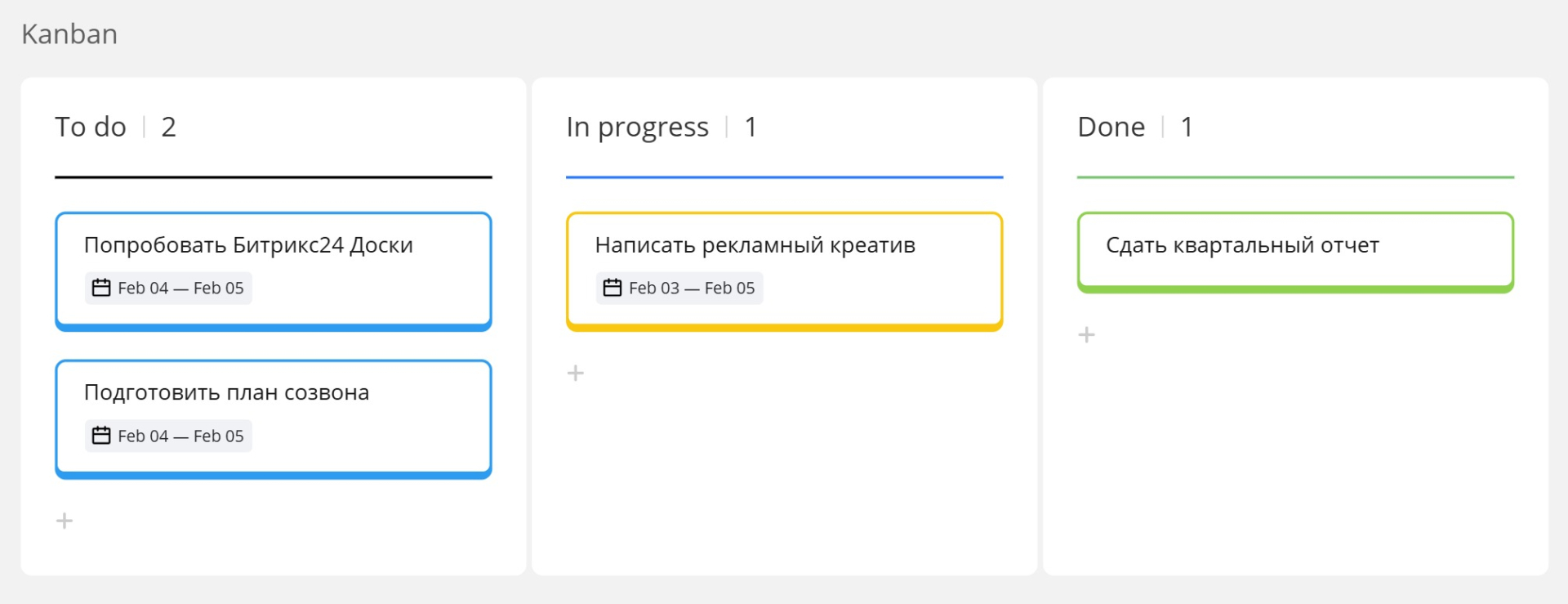Click Feb 04 — Feb 05 date on first card

coord(180,288)
